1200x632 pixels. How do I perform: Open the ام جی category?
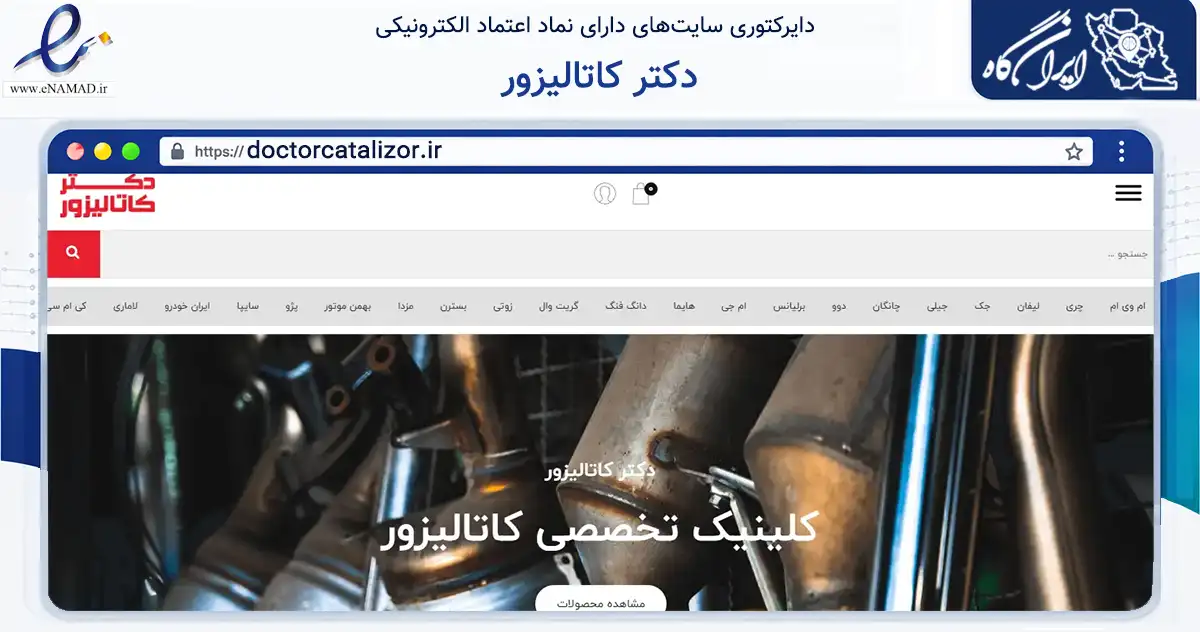734,306
